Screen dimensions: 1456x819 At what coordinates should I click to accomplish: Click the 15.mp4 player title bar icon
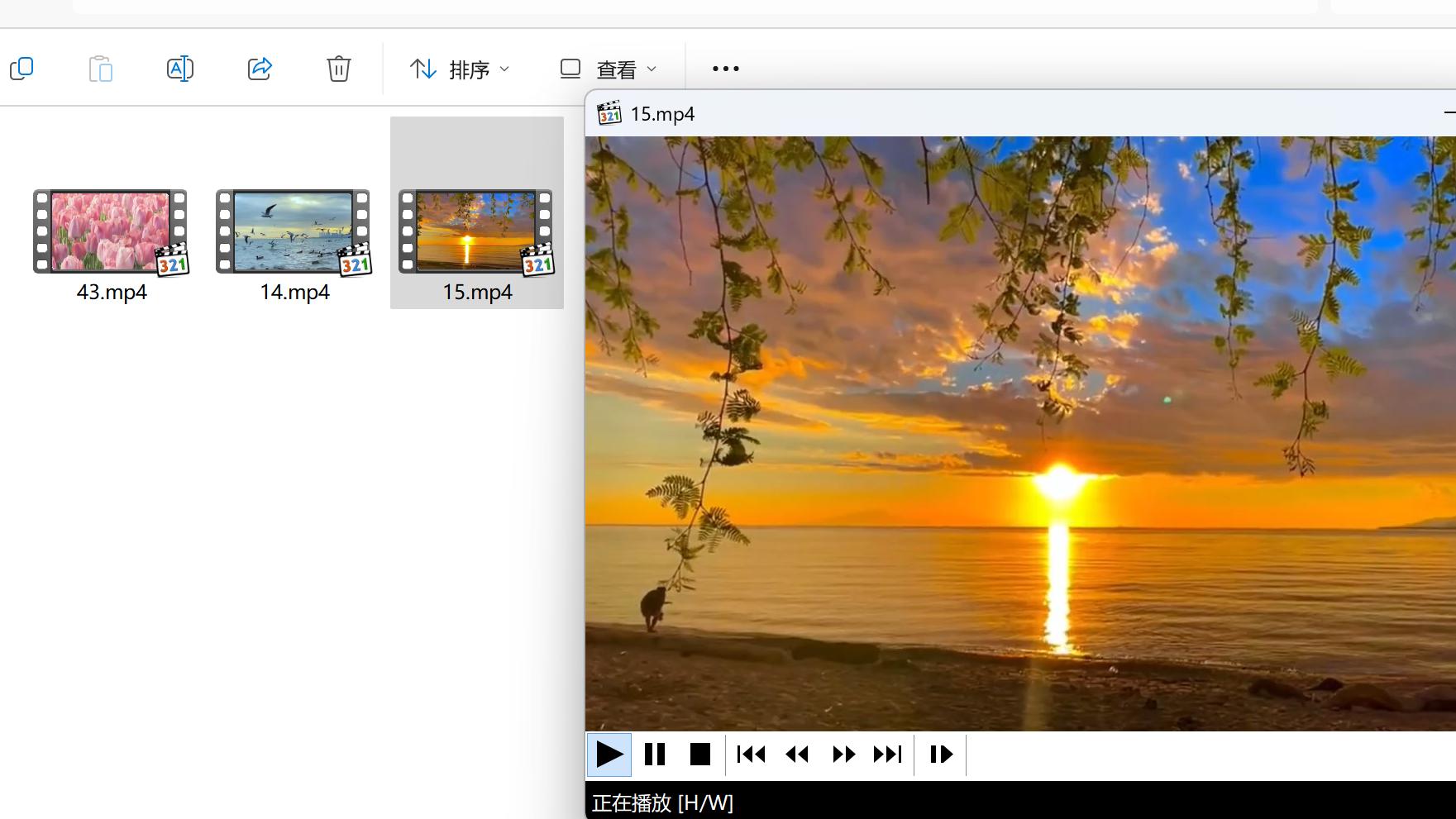click(609, 113)
